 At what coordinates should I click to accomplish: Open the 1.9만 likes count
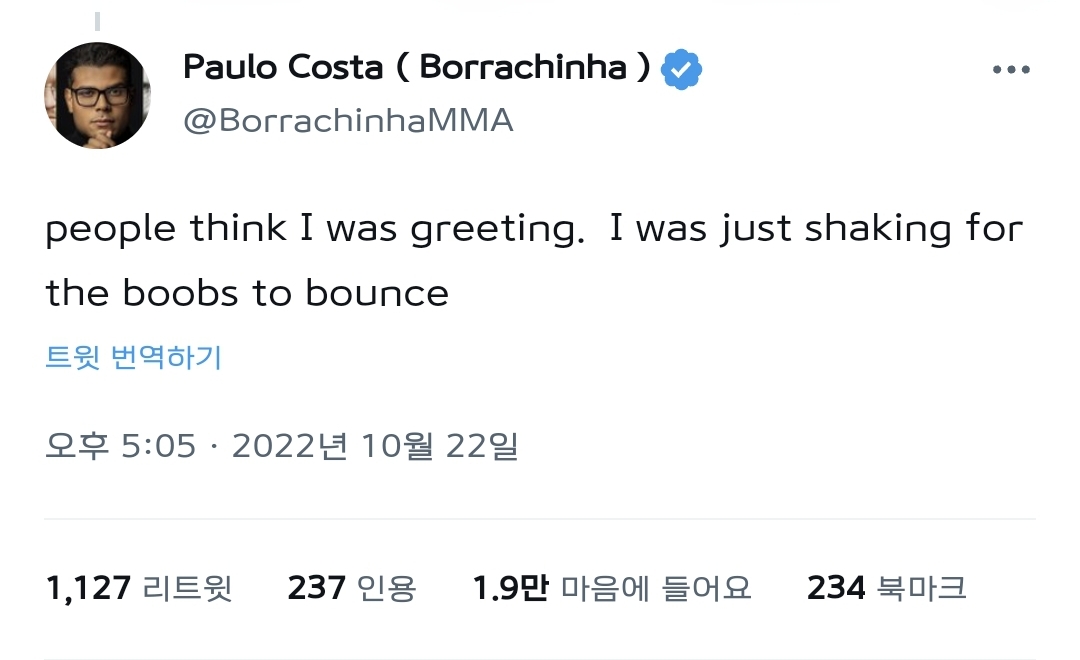point(510,588)
